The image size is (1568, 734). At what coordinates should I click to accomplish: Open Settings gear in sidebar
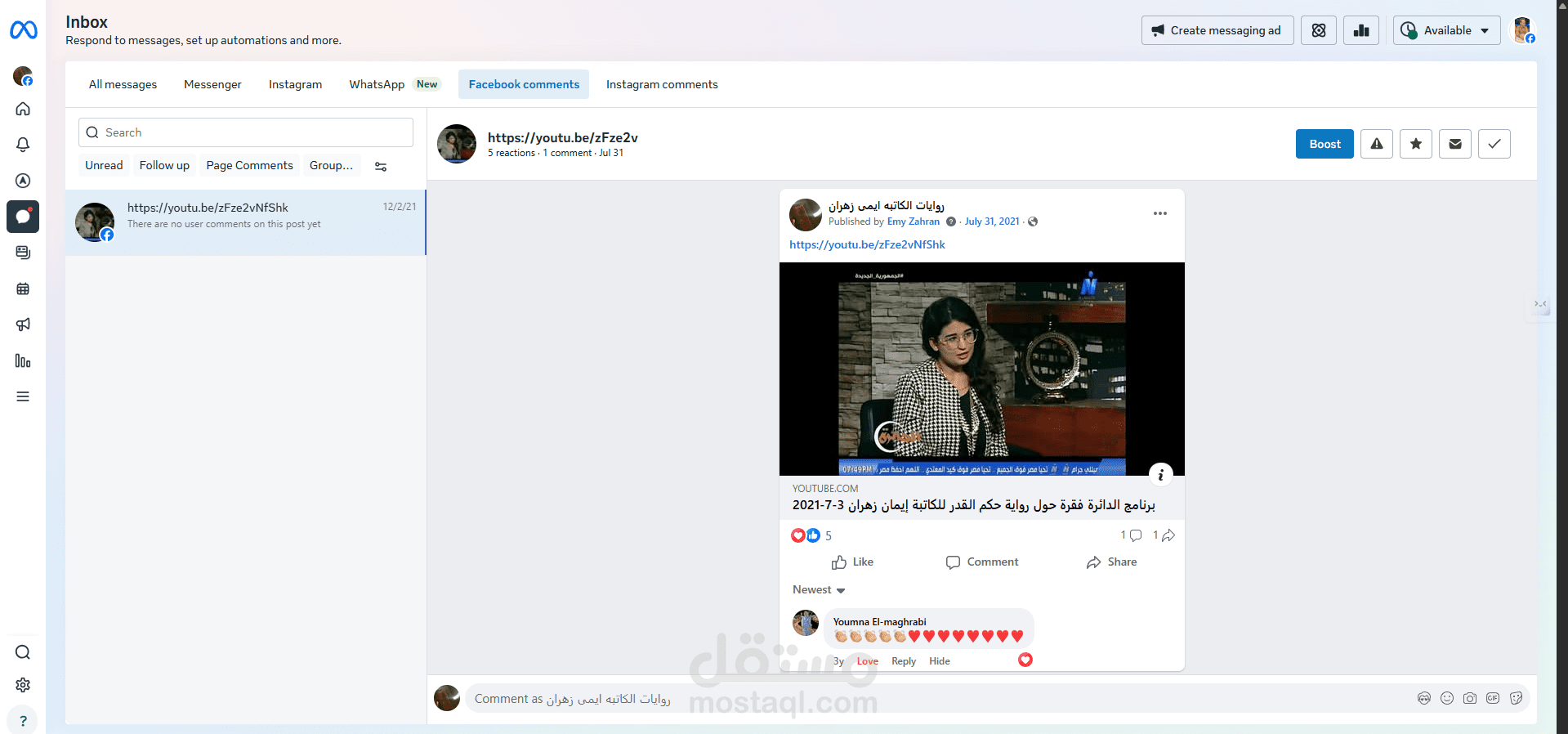tap(23, 685)
